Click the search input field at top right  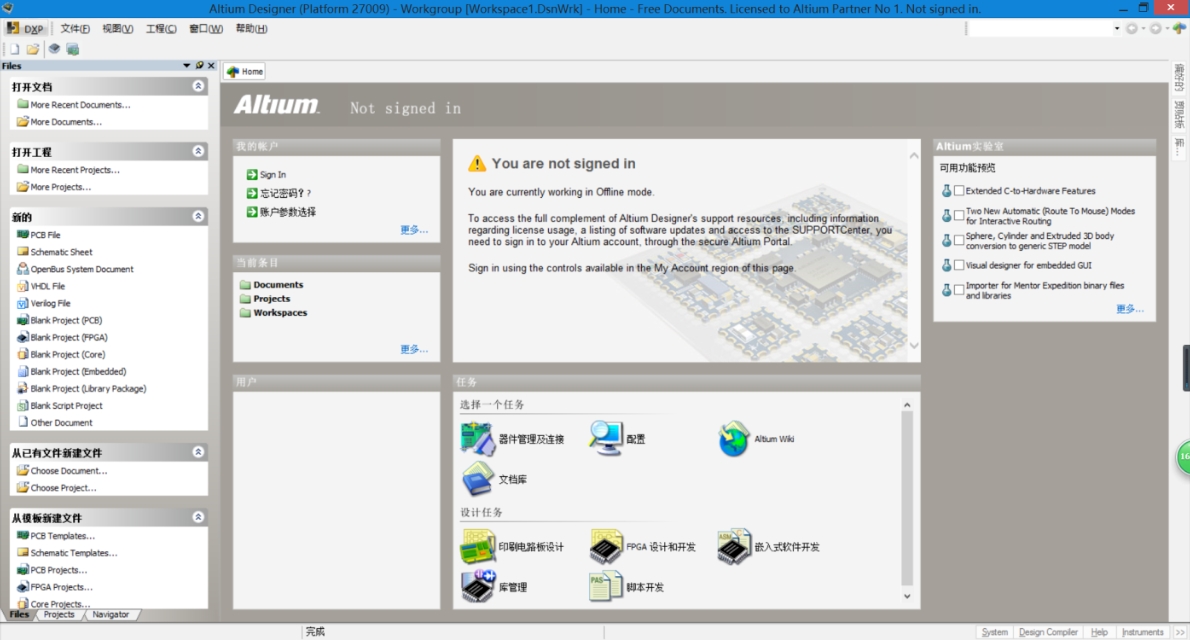point(1040,28)
